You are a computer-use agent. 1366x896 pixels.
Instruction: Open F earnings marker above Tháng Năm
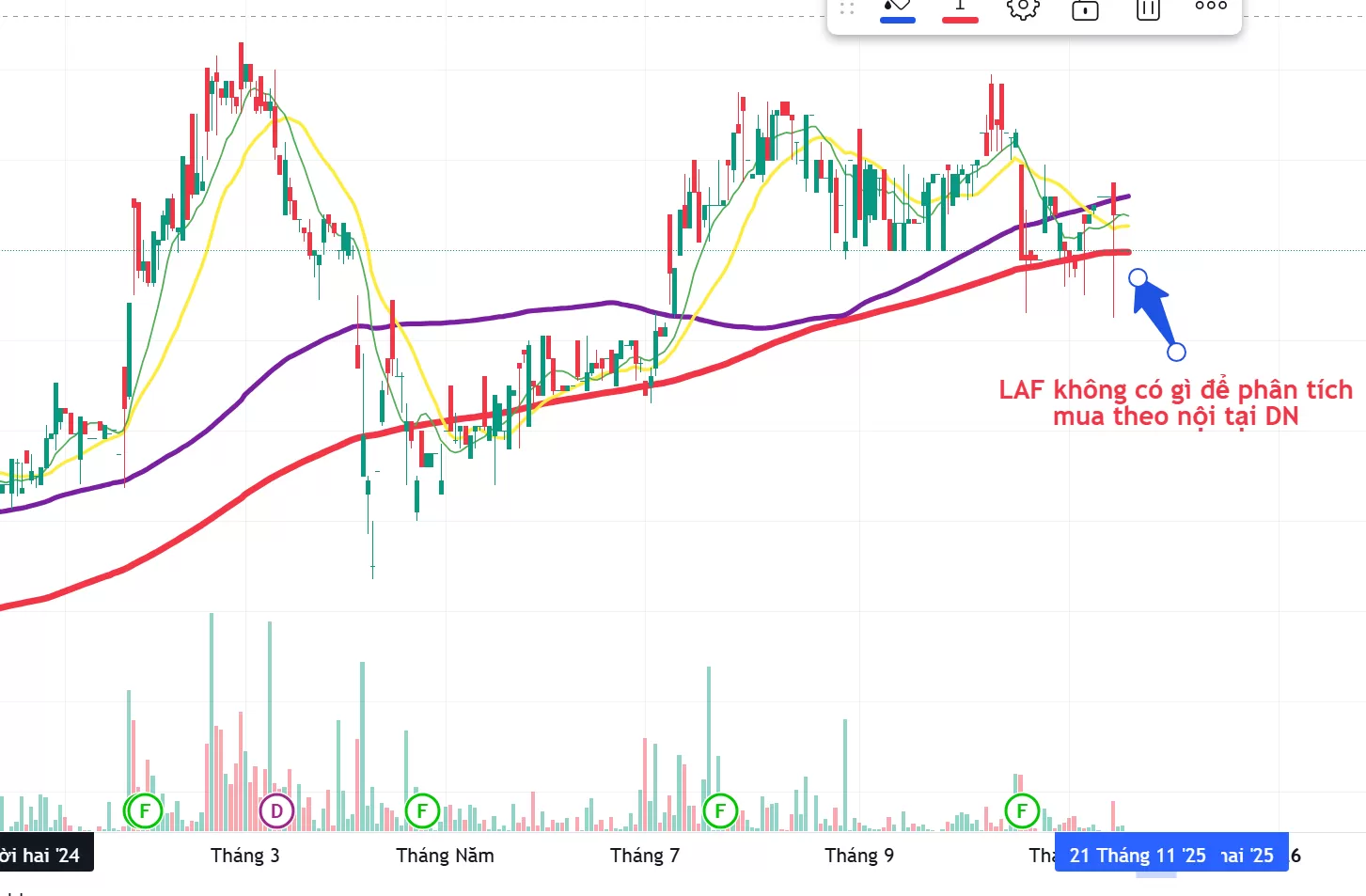(x=422, y=810)
